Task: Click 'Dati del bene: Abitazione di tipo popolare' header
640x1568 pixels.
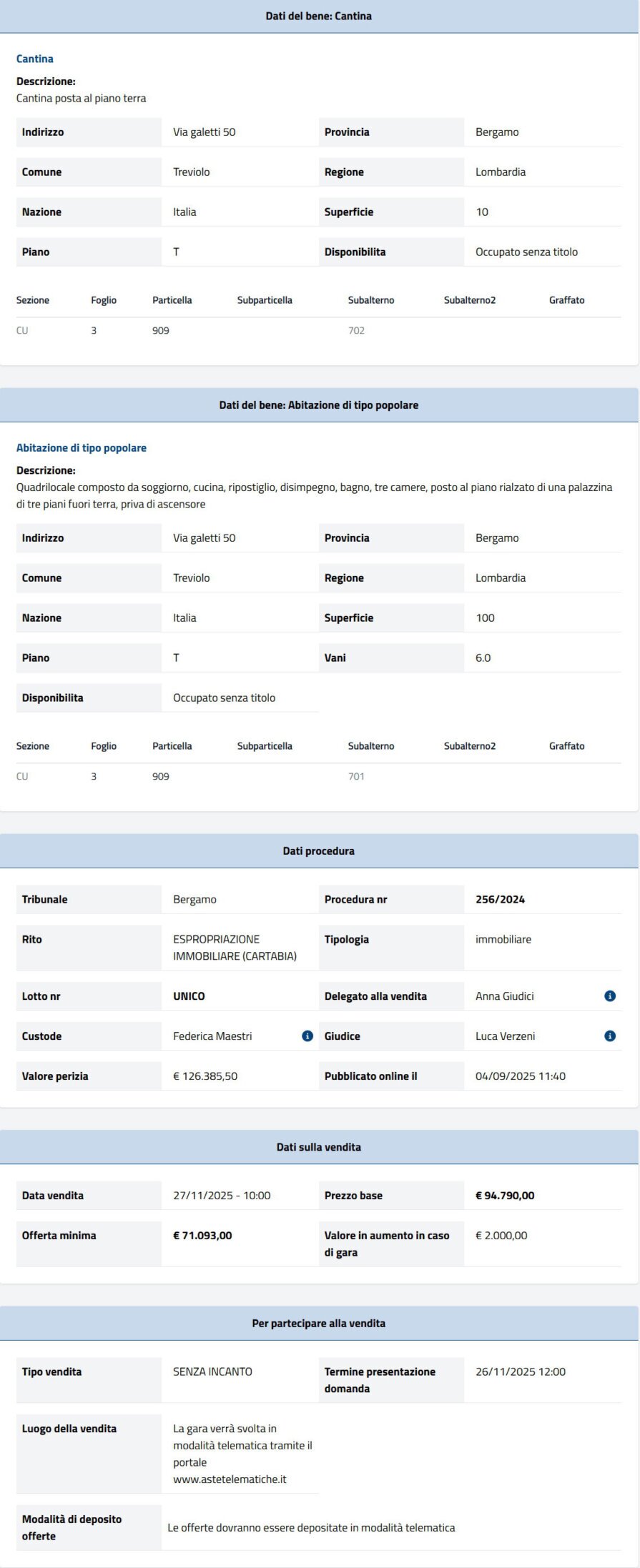Action: click(319, 405)
